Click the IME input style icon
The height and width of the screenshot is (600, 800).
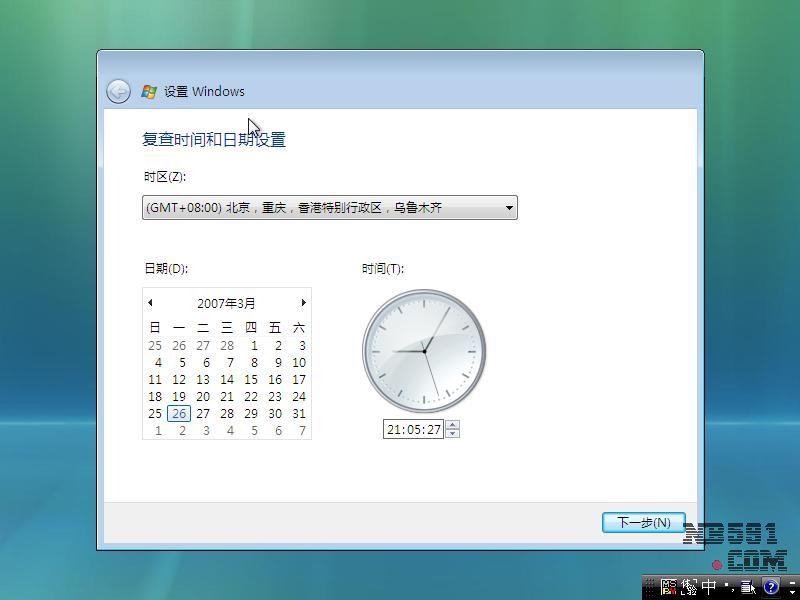[689, 587]
